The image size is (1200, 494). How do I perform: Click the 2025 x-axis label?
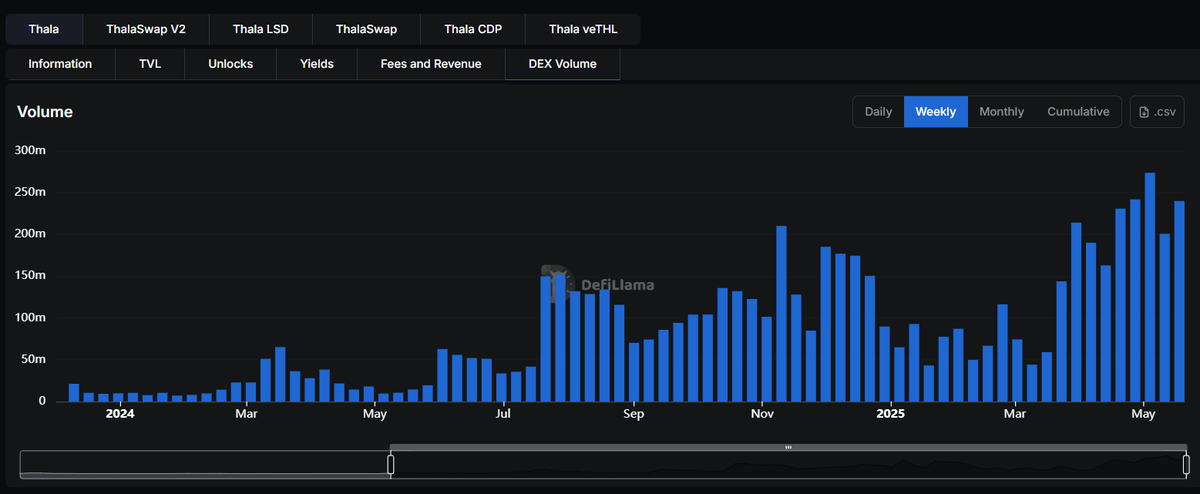click(890, 413)
